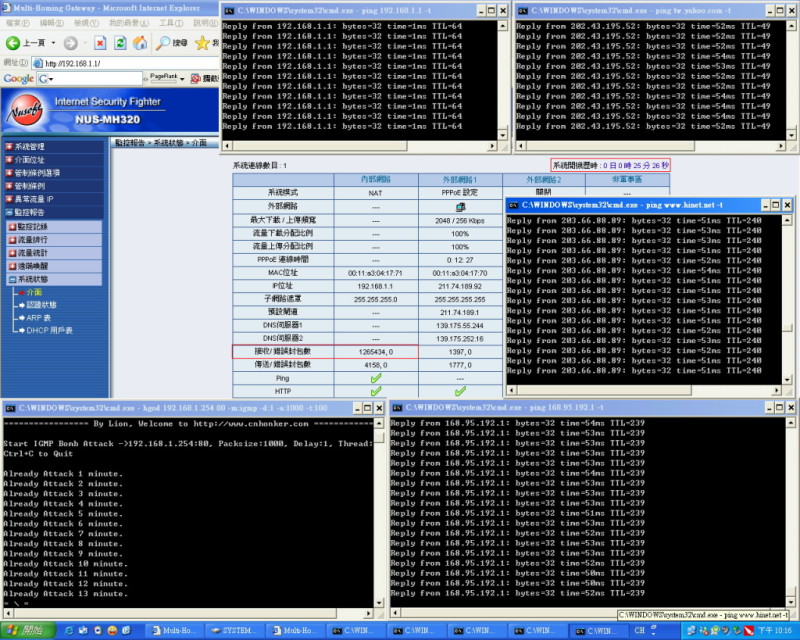This screenshot has height=640, width=800.
Task: Open the 我的最愛(A) menu in Internet Explorer
Action: [x=129, y=23]
